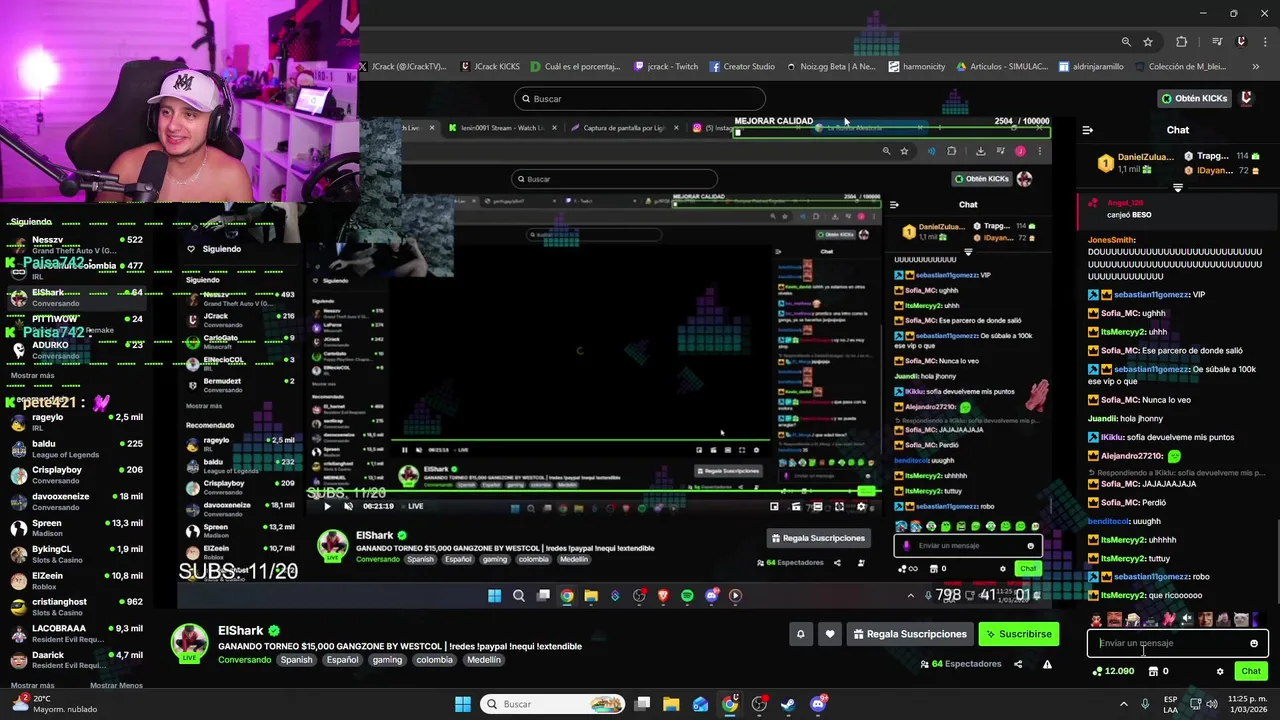The height and width of the screenshot is (720, 1280).
Task: Select the colombia tag
Action: [x=435, y=660]
